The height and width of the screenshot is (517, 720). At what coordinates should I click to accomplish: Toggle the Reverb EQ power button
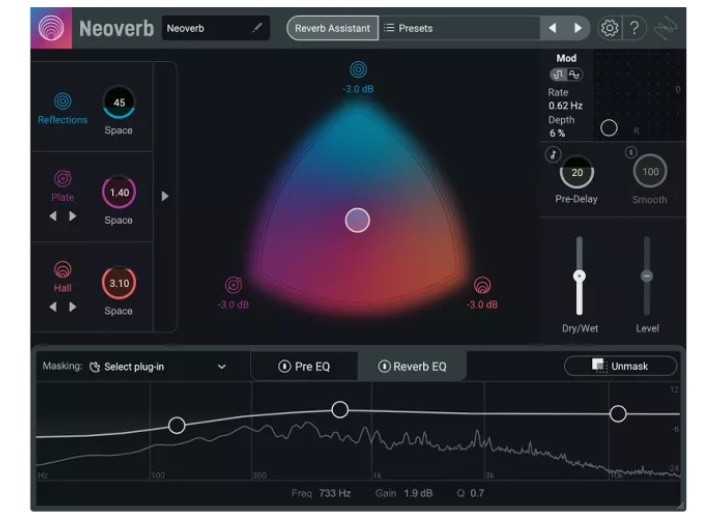click(384, 366)
